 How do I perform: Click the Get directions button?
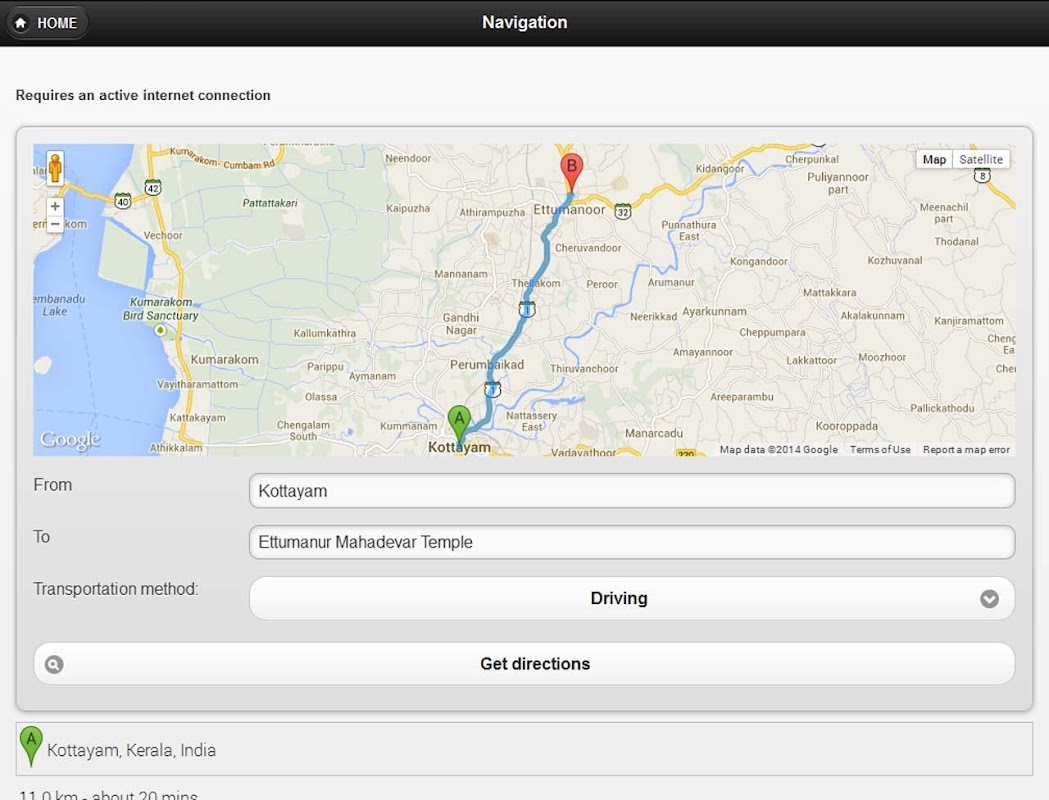pyautogui.click(x=524, y=664)
